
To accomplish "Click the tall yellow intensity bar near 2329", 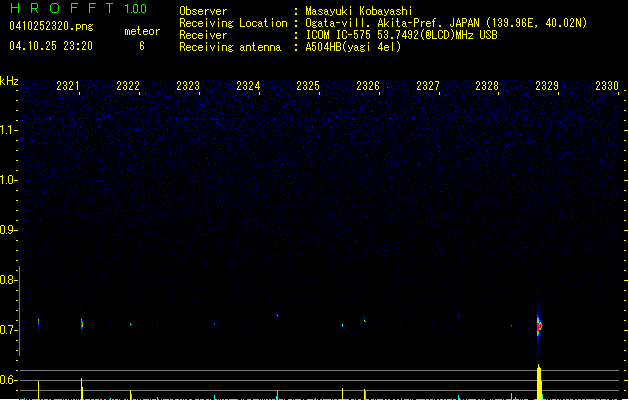I will tap(539, 382).
